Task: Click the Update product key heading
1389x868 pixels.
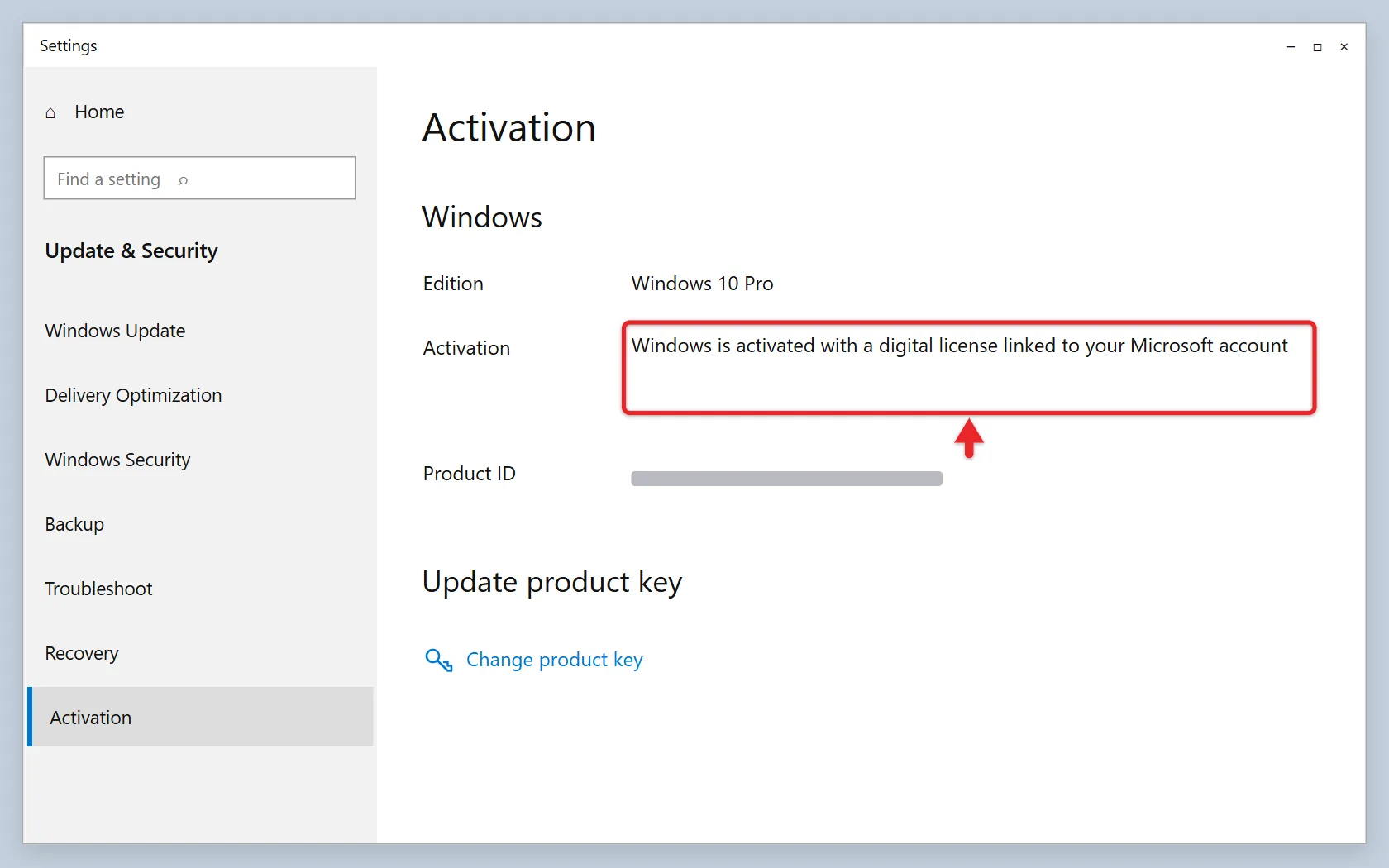Action: click(x=552, y=582)
